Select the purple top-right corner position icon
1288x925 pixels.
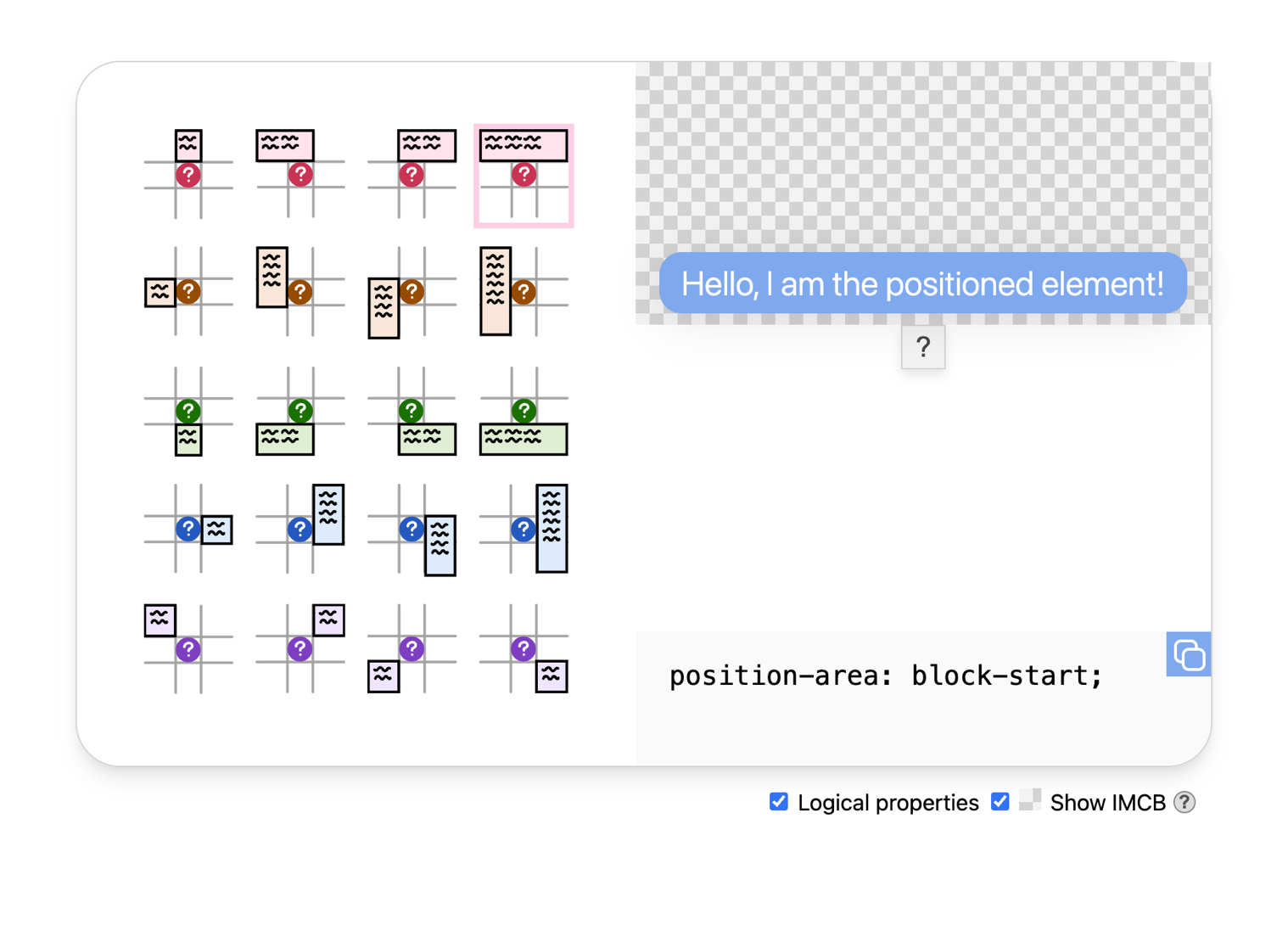300,648
